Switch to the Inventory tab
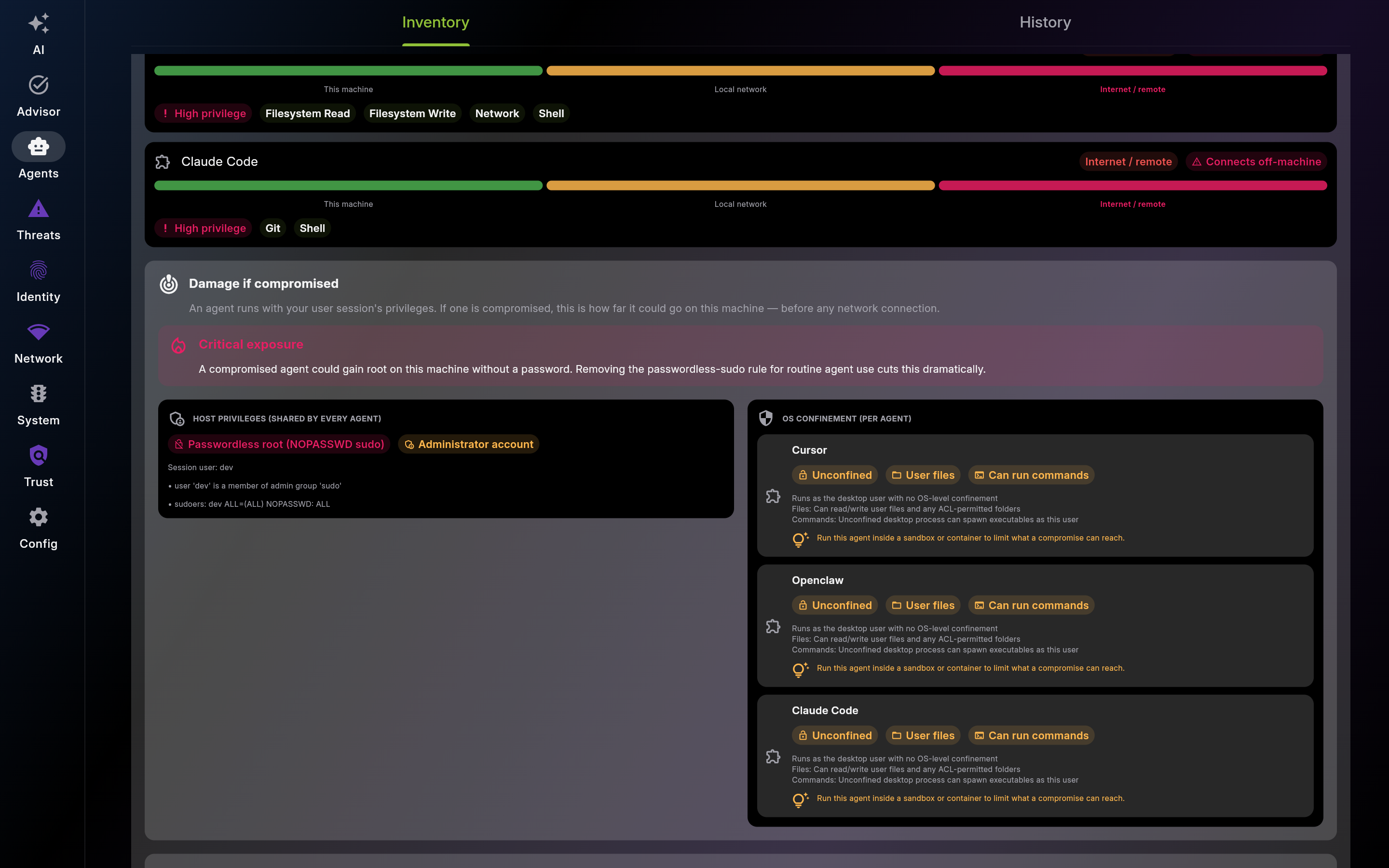 pyautogui.click(x=436, y=22)
